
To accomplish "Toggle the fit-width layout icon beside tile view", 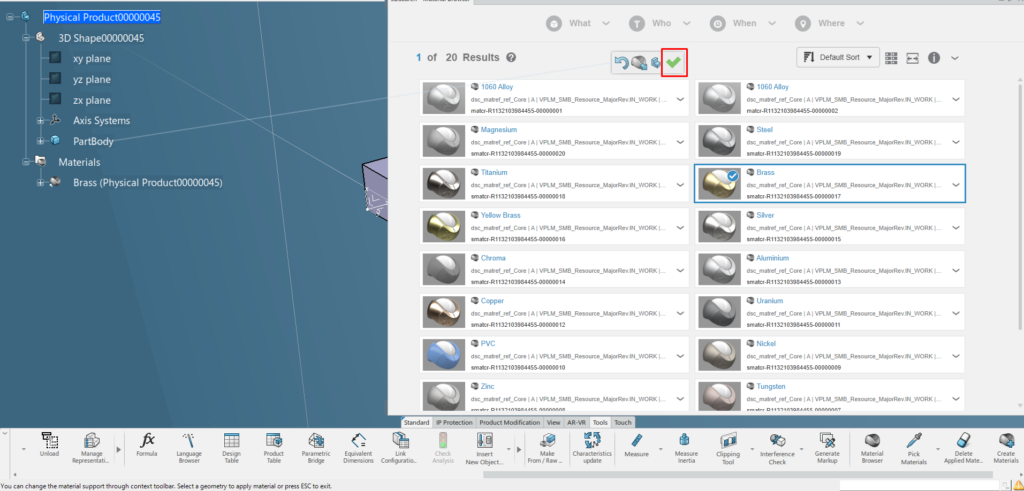I will (x=913, y=58).
